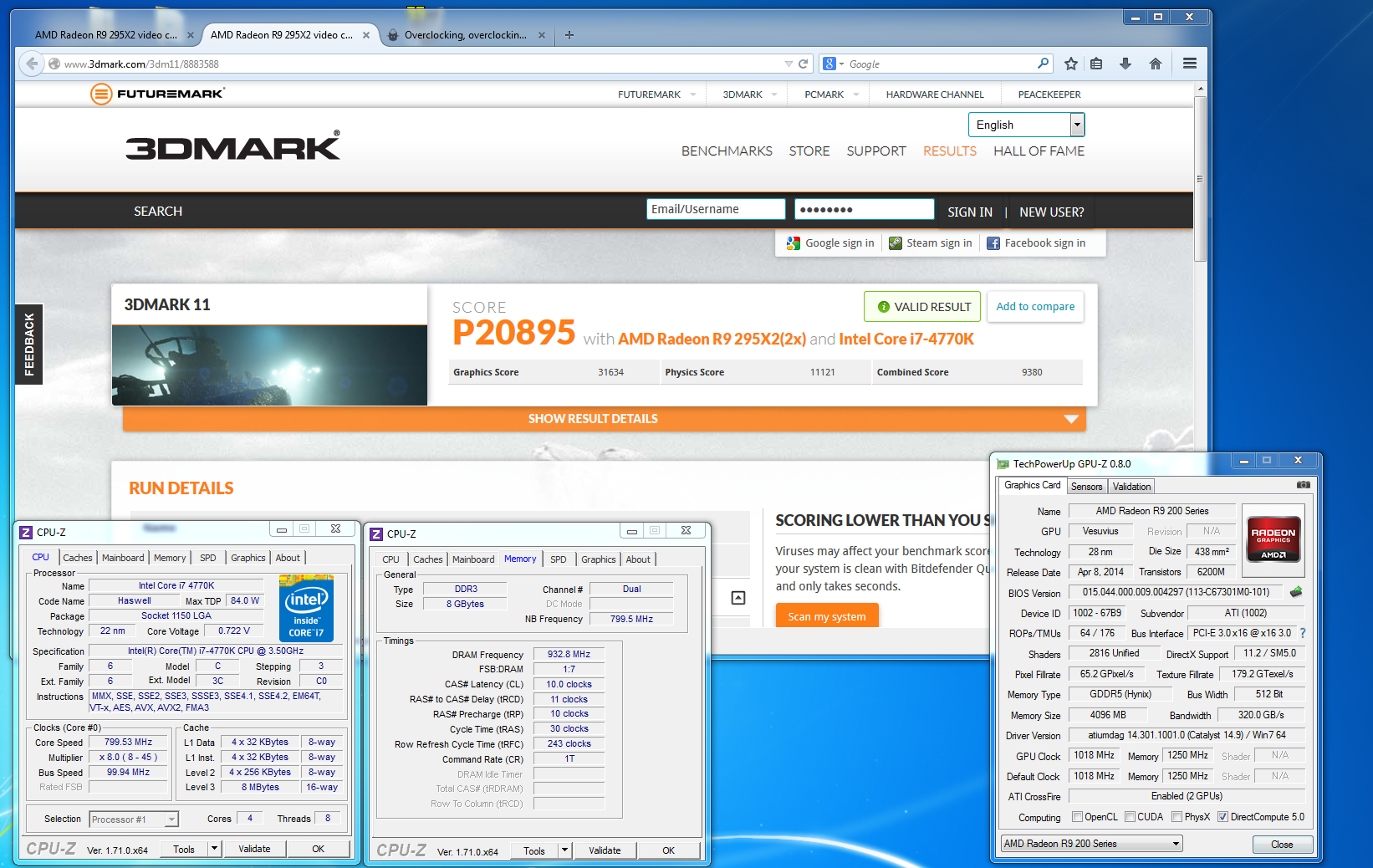Click Add to compare button
The width and height of the screenshot is (1373, 868).
point(1035,307)
